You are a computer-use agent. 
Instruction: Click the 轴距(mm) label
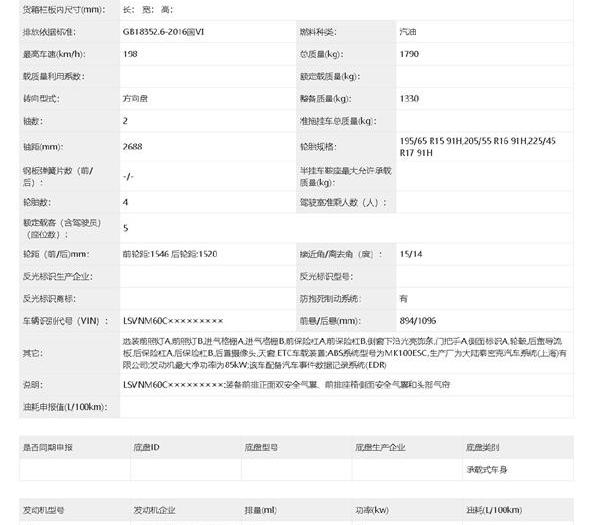coord(43,147)
